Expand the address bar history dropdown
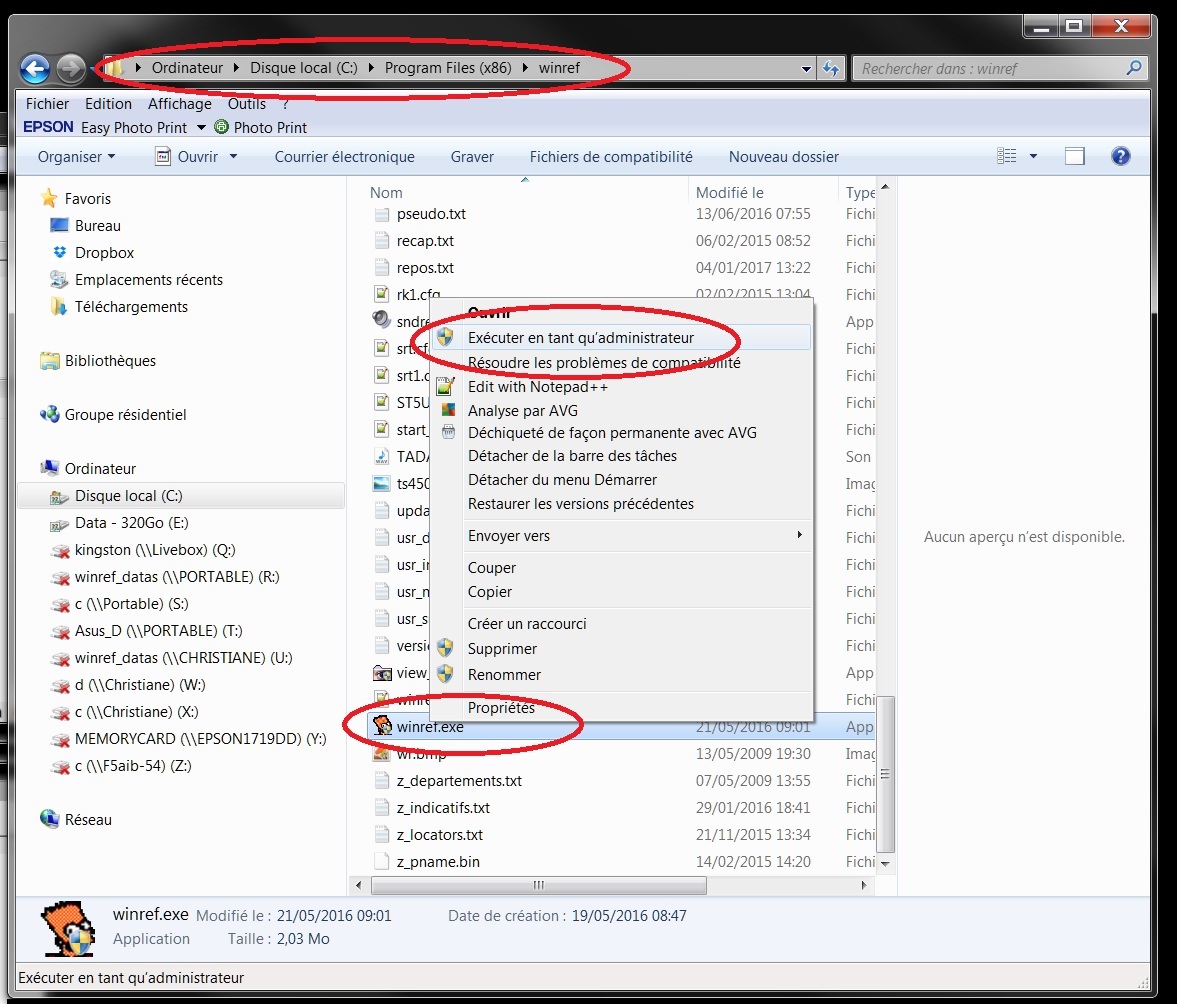 pos(806,68)
